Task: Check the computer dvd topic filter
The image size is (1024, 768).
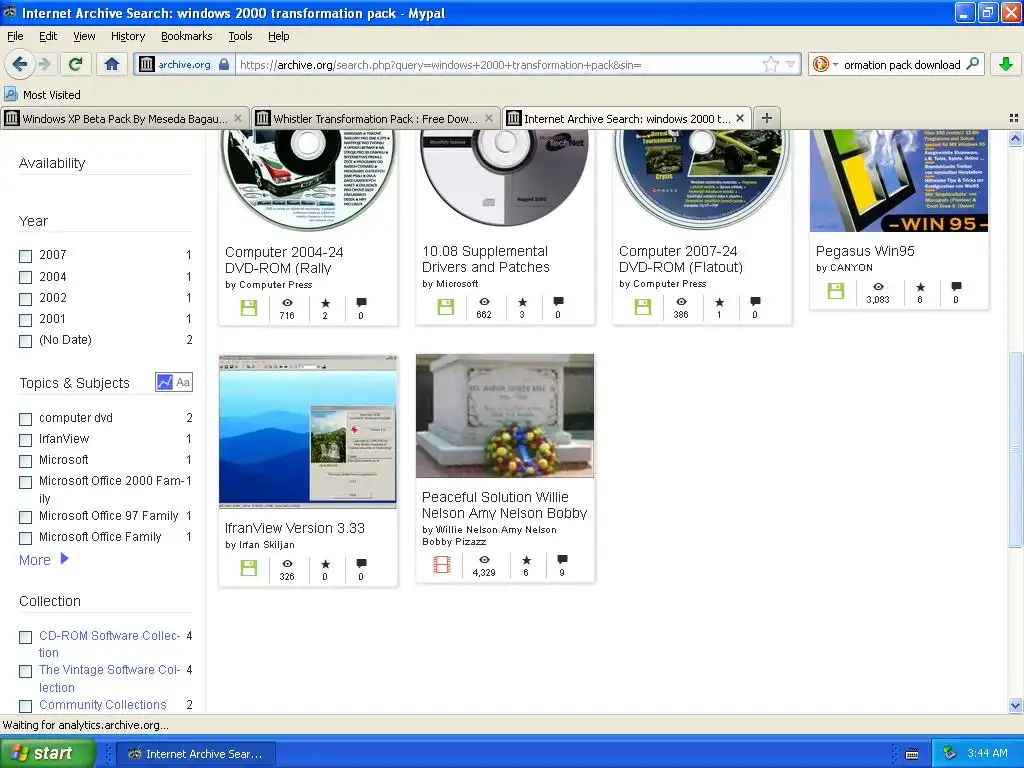Action: [x=25, y=419]
